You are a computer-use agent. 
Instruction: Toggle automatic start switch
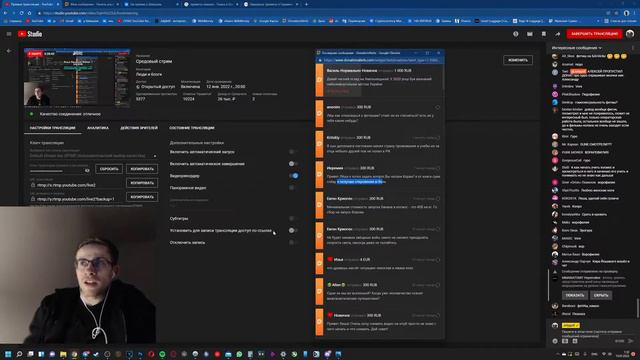293,152
